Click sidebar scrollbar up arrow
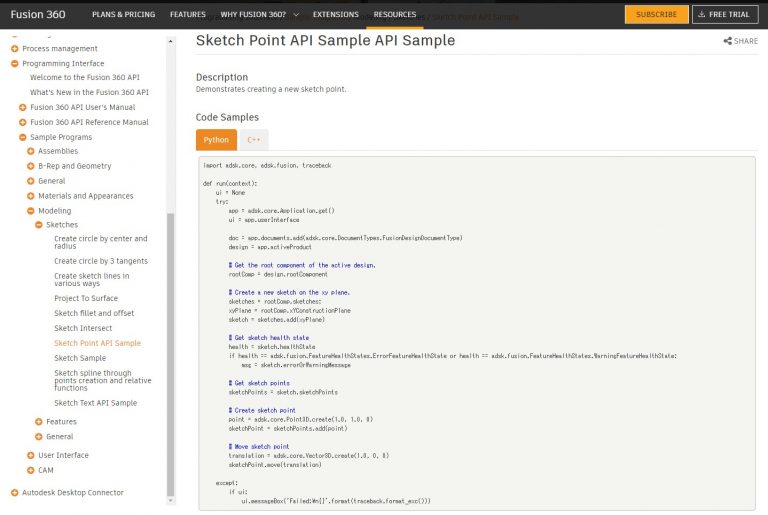This screenshot has width=768, height=515. [x=170, y=42]
